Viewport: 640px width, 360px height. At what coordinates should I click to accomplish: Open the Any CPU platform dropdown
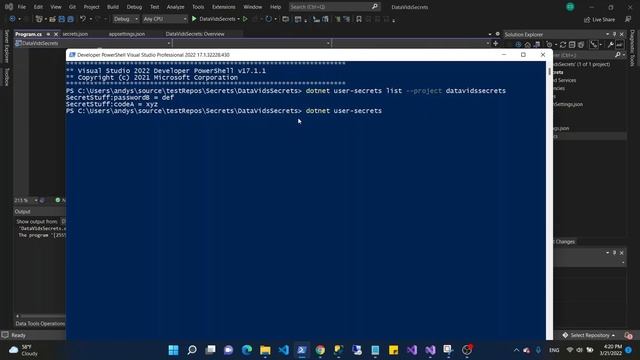164,19
